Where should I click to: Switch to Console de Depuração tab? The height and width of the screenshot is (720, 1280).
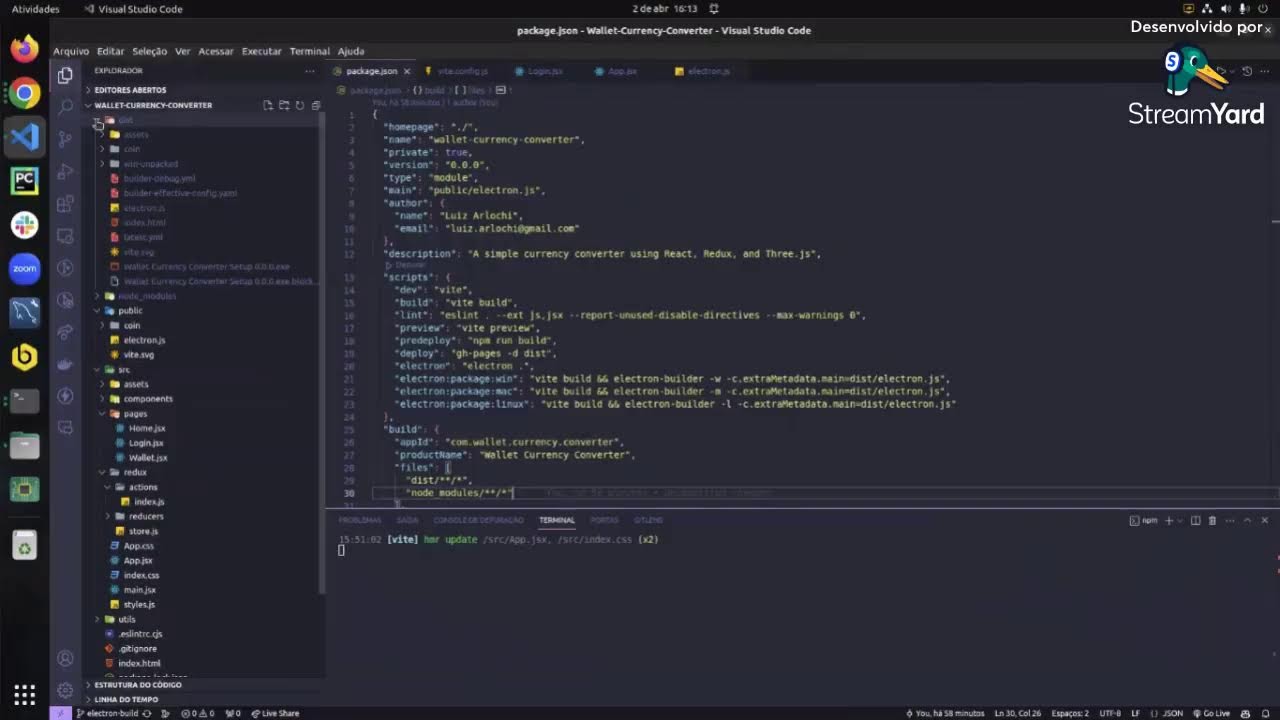pos(479,520)
